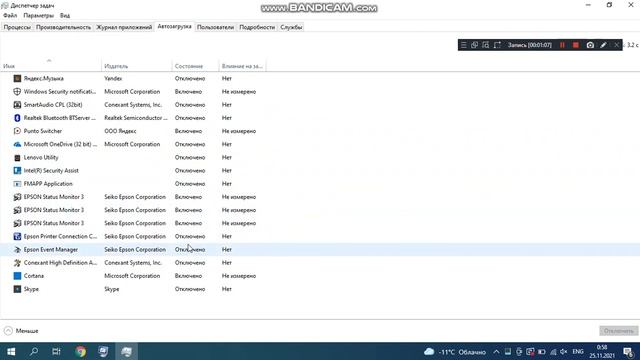Click the Bandicam overlapping windows icon
The height and width of the screenshot is (360, 640).
[x=474, y=45]
